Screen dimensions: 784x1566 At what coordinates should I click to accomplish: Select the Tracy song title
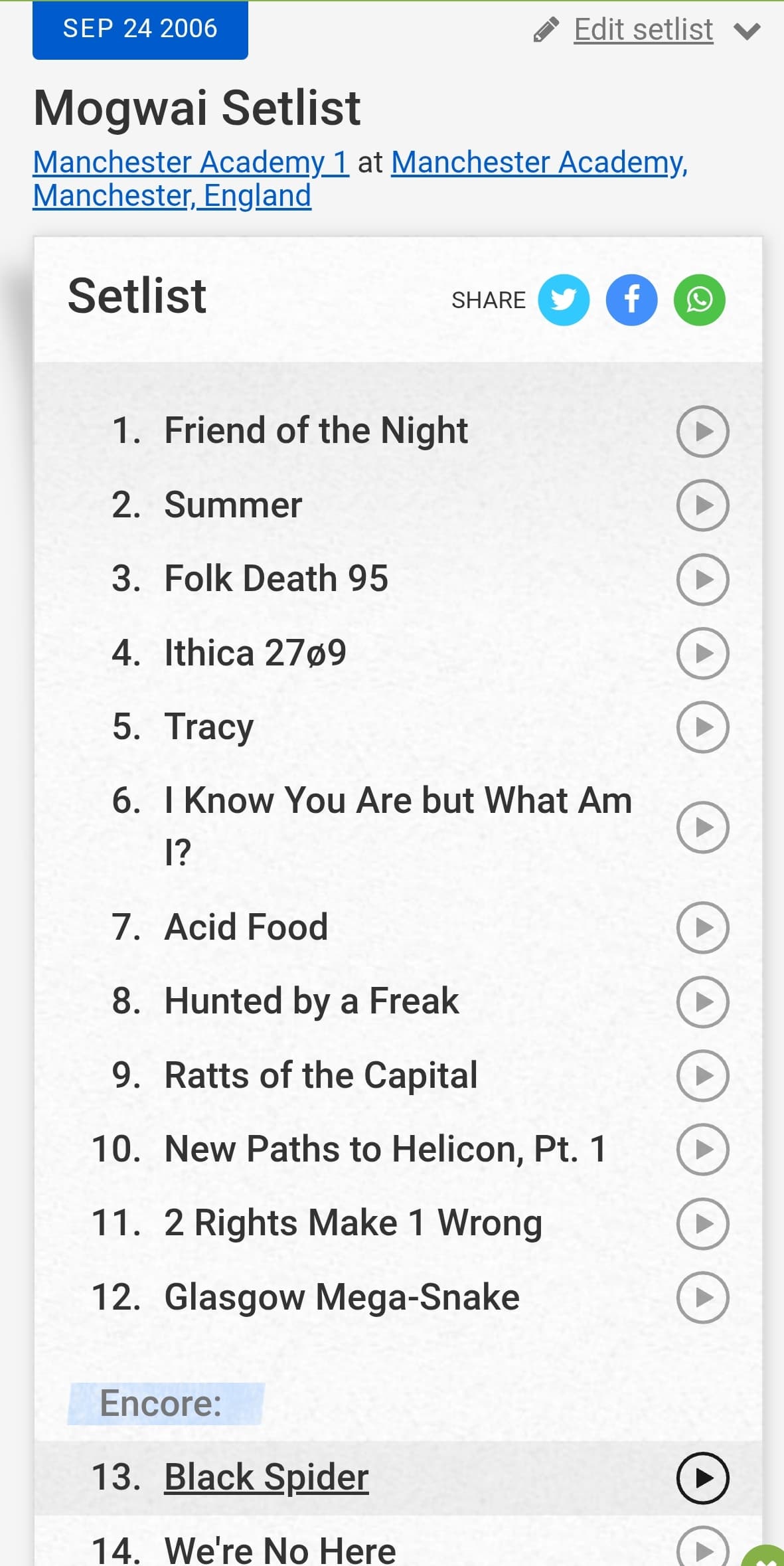click(208, 727)
